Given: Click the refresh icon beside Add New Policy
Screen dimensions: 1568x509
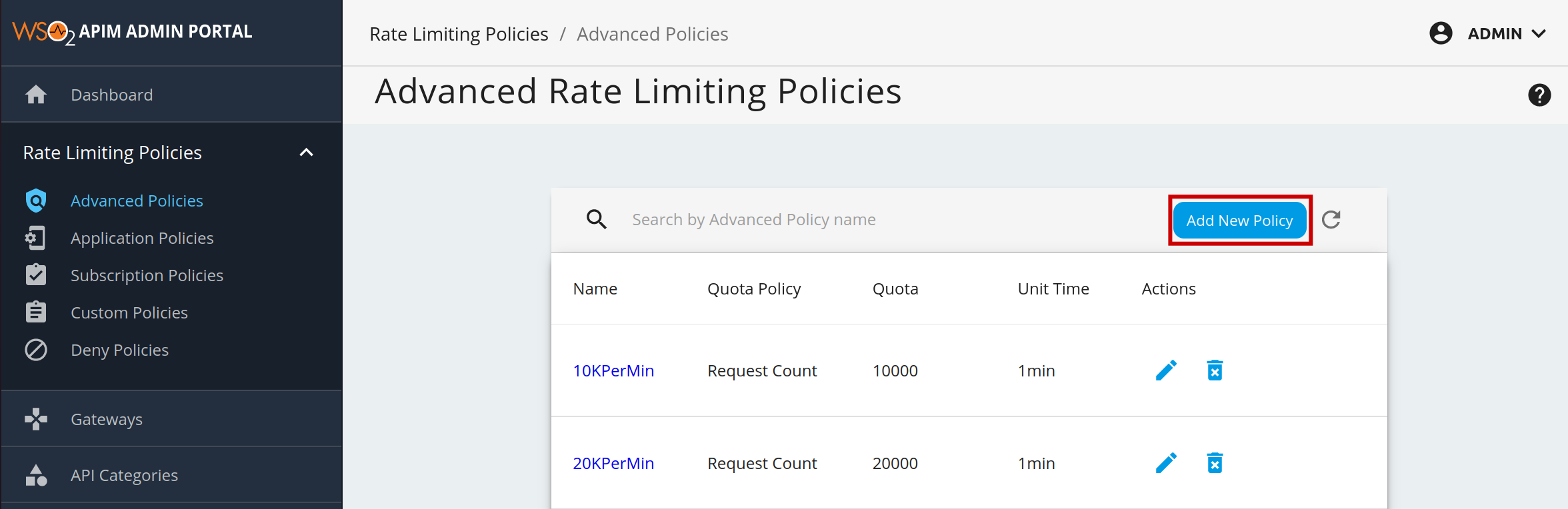Looking at the screenshot, I should tap(1331, 220).
